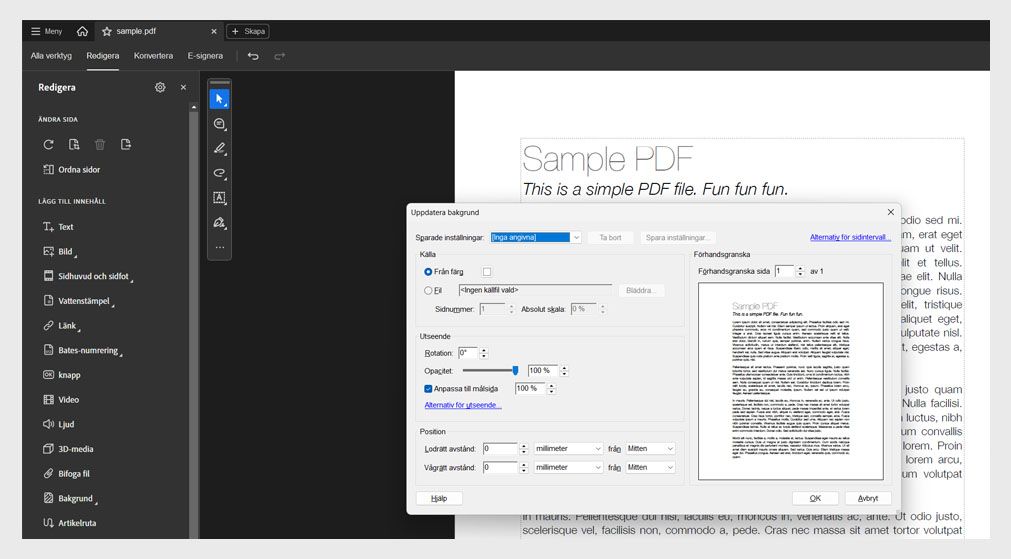The width and height of the screenshot is (1011, 559).
Task: Add Text content tool
Action: [58, 227]
